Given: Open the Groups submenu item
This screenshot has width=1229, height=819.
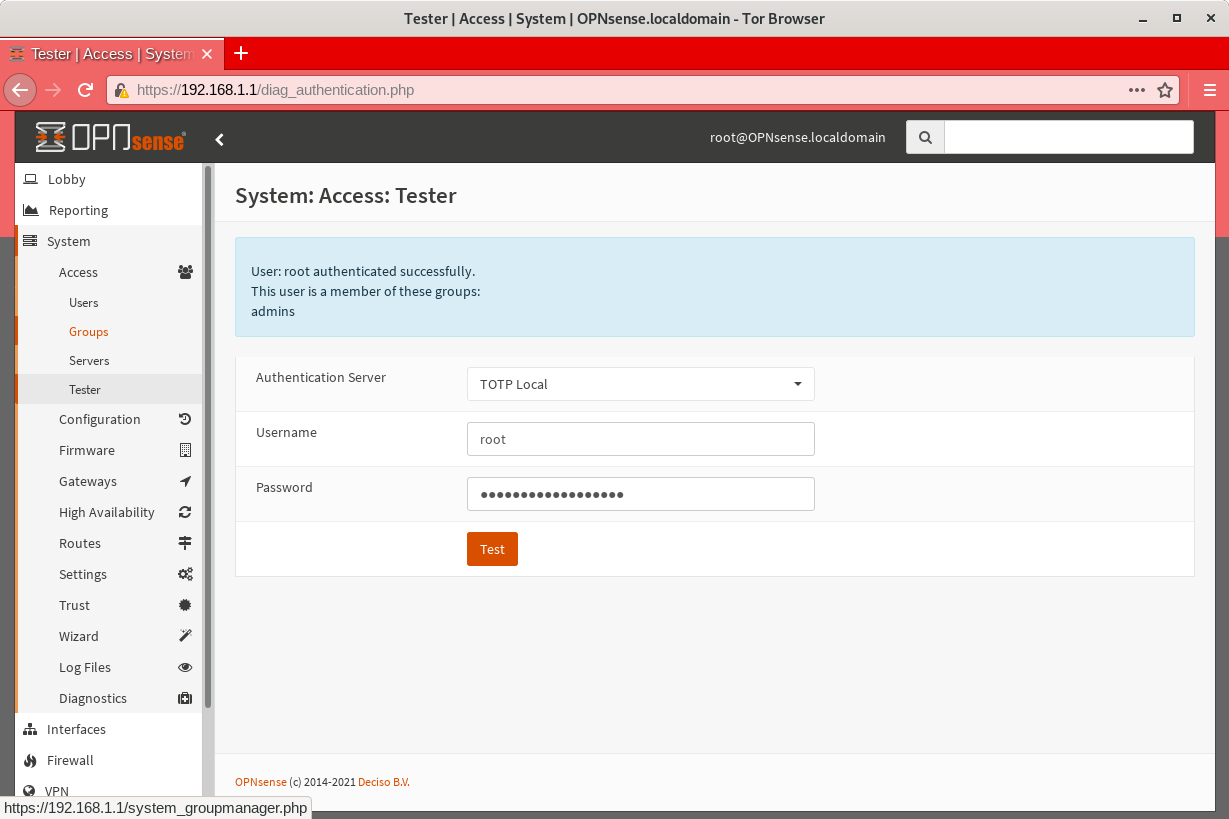Looking at the screenshot, I should [x=88, y=332].
